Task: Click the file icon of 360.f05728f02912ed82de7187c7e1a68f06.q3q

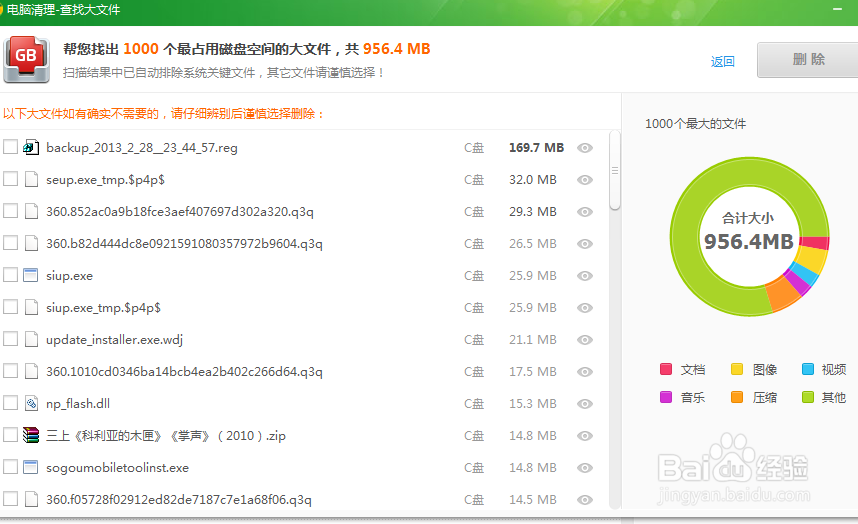Action: 31,499
